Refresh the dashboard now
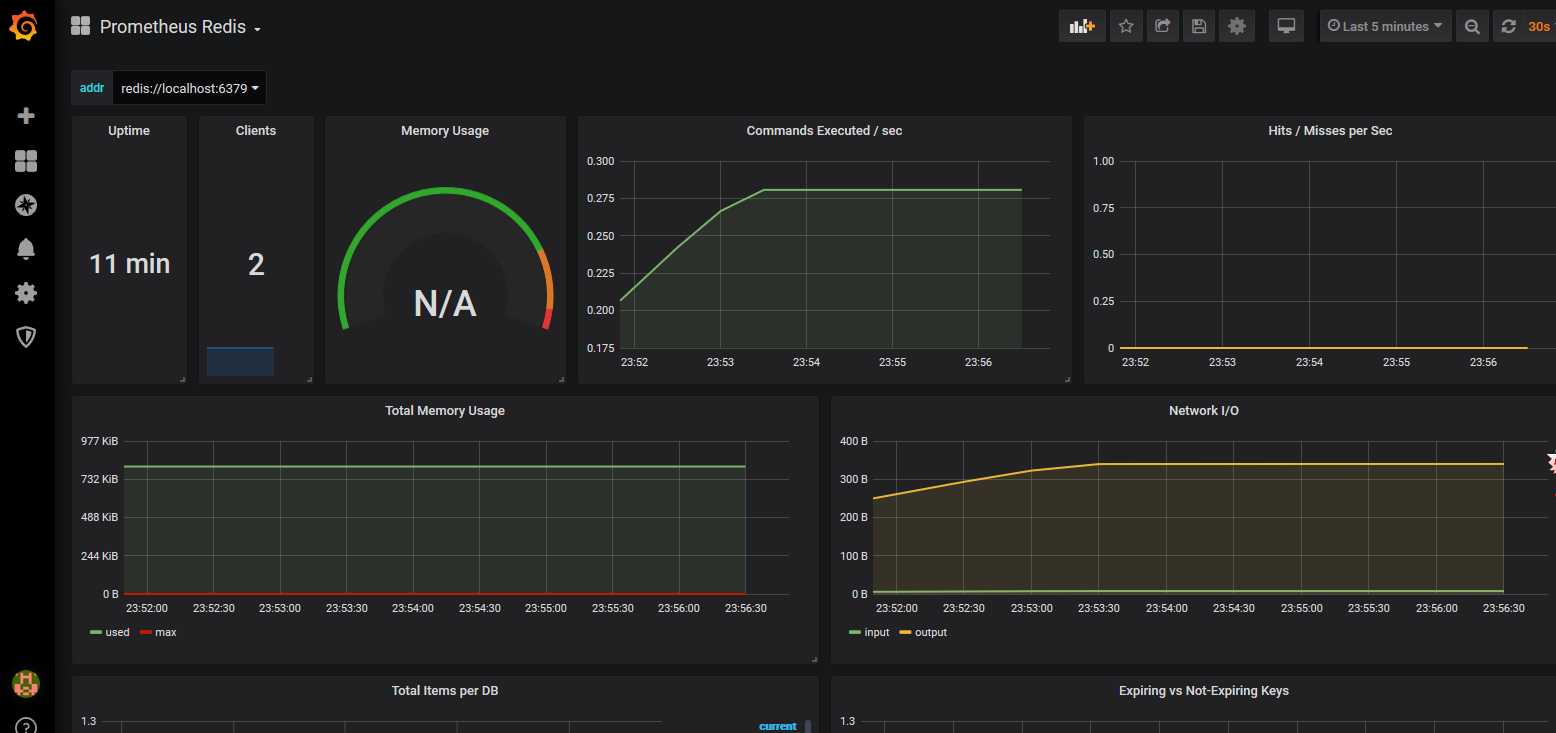The image size is (1556, 733). [x=1509, y=27]
